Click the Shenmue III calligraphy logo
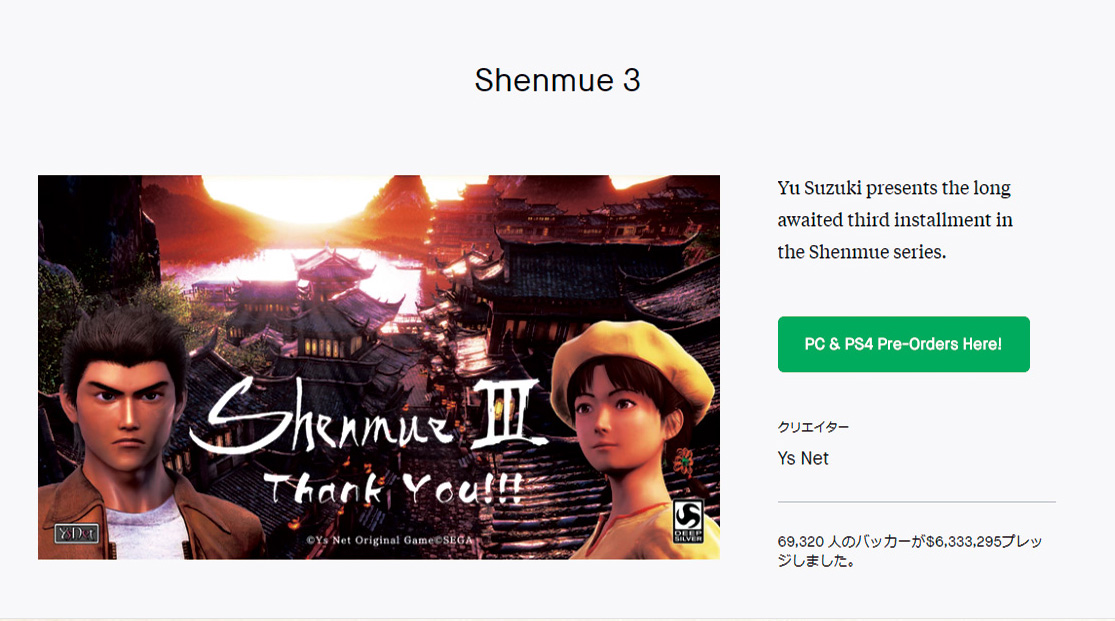Image resolution: width=1115 pixels, height=621 pixels. [x=368, y=418]
